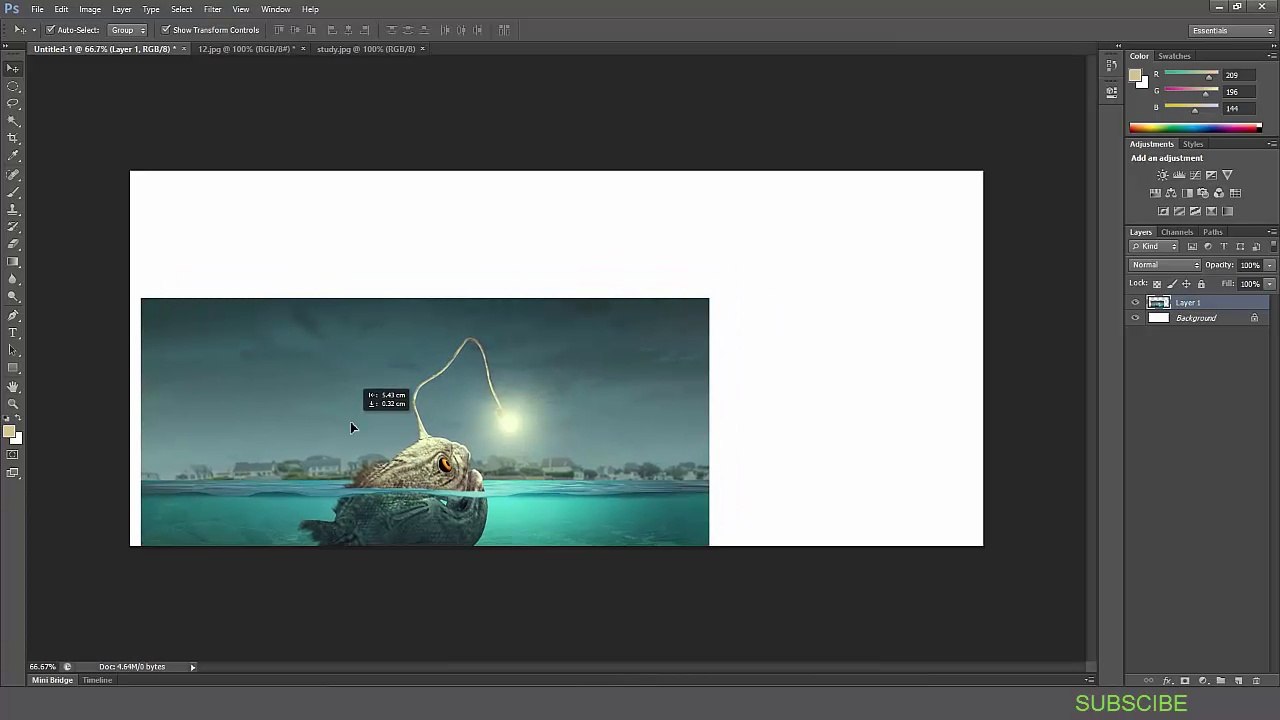Open the Filter menu
Viewport: 1280px width, 720px height.
[x=212, y=9]
